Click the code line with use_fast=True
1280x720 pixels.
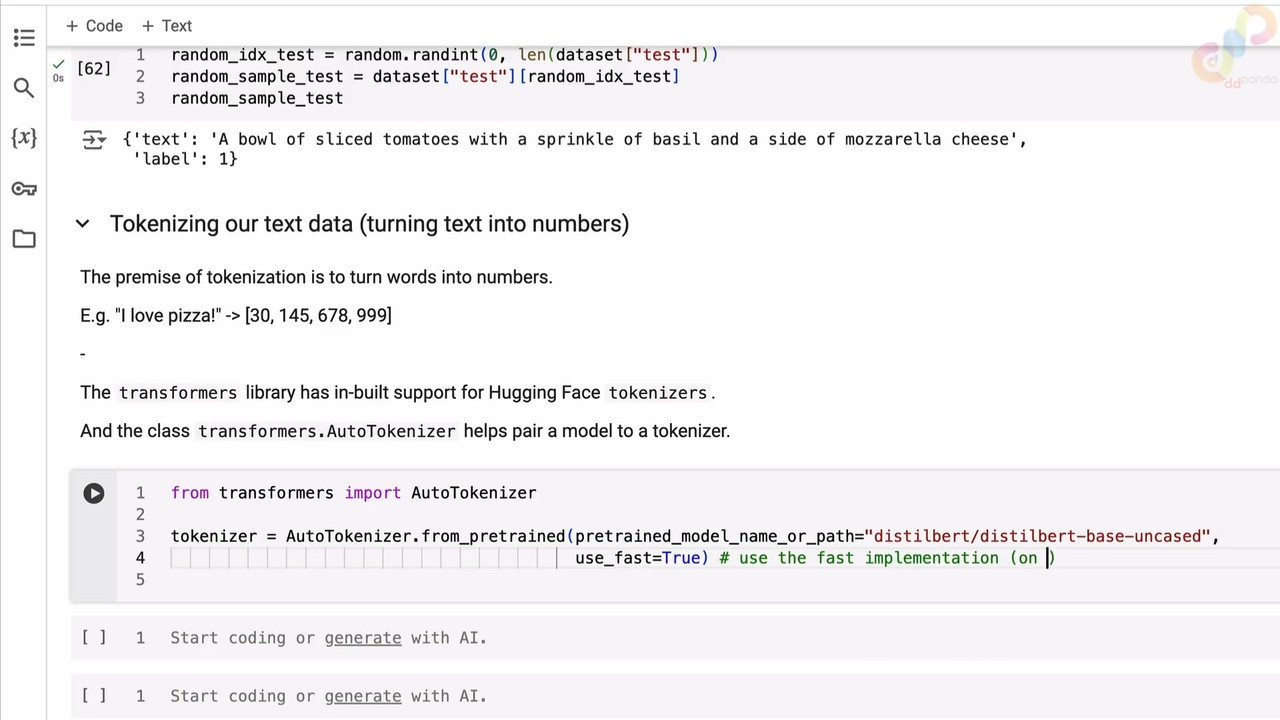[x=815, y=558]
